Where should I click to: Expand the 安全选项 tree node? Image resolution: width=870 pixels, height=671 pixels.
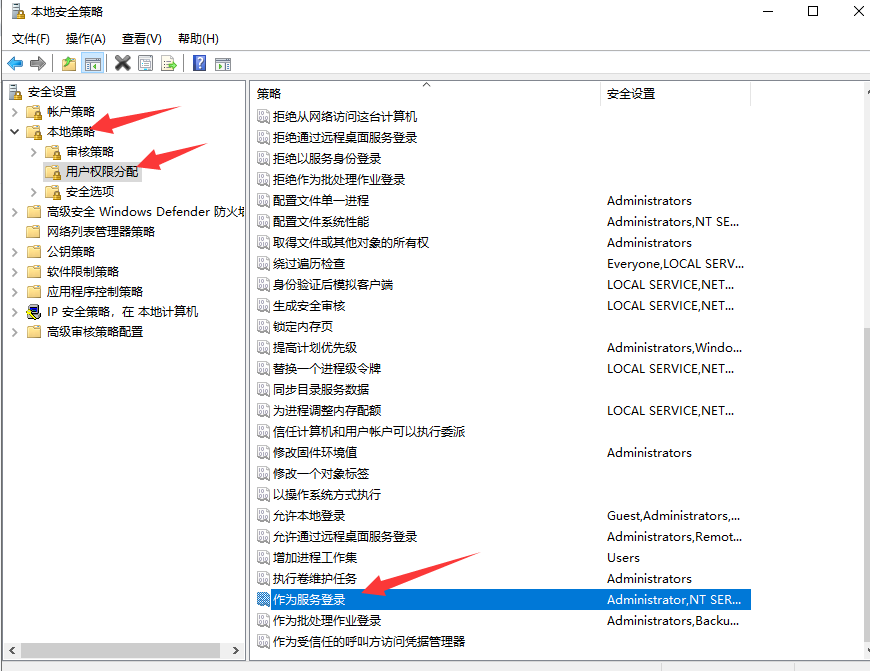pyautogui.click(x=34, y=192)
